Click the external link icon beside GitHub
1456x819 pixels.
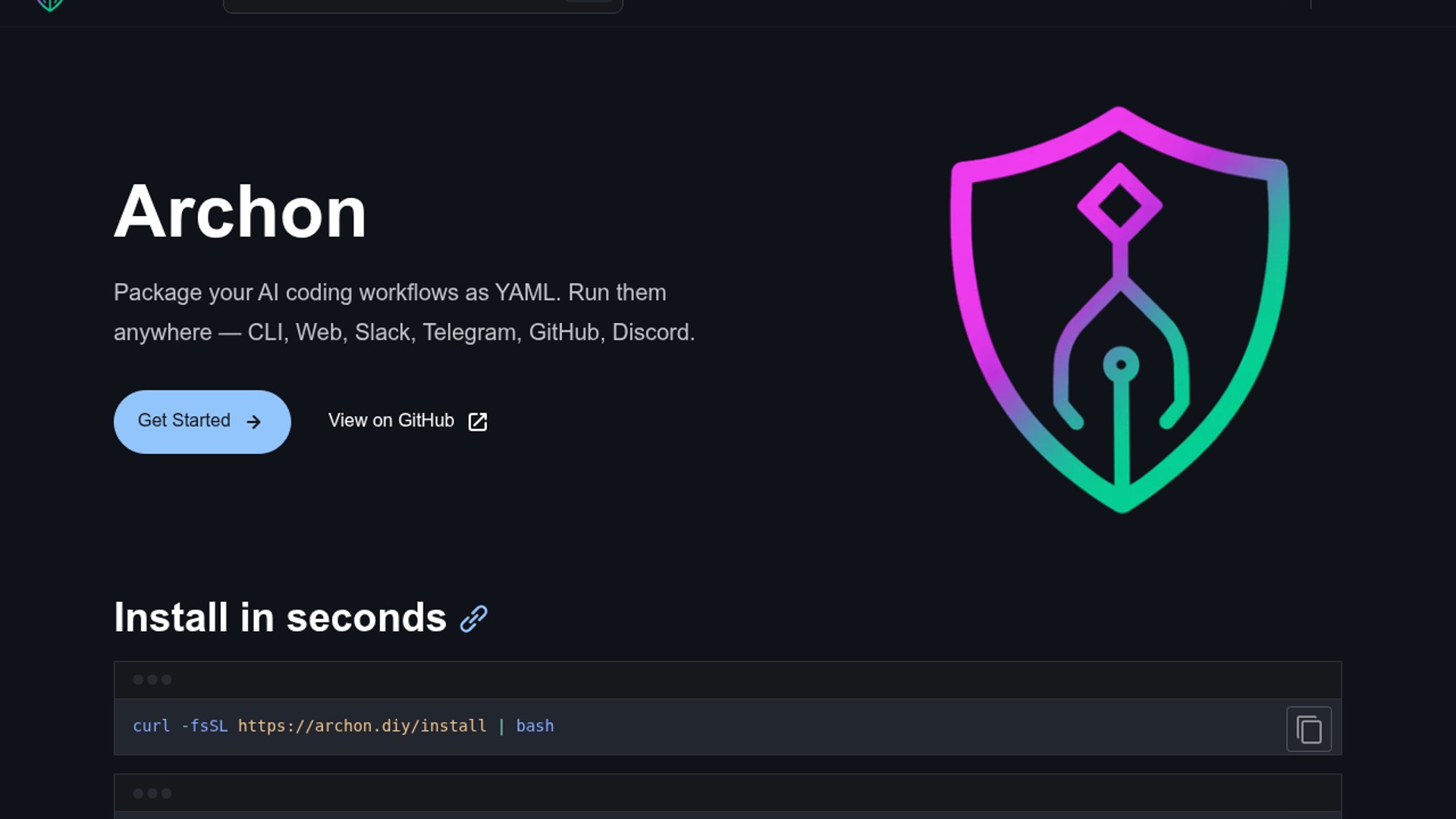[x=478, y=422]
